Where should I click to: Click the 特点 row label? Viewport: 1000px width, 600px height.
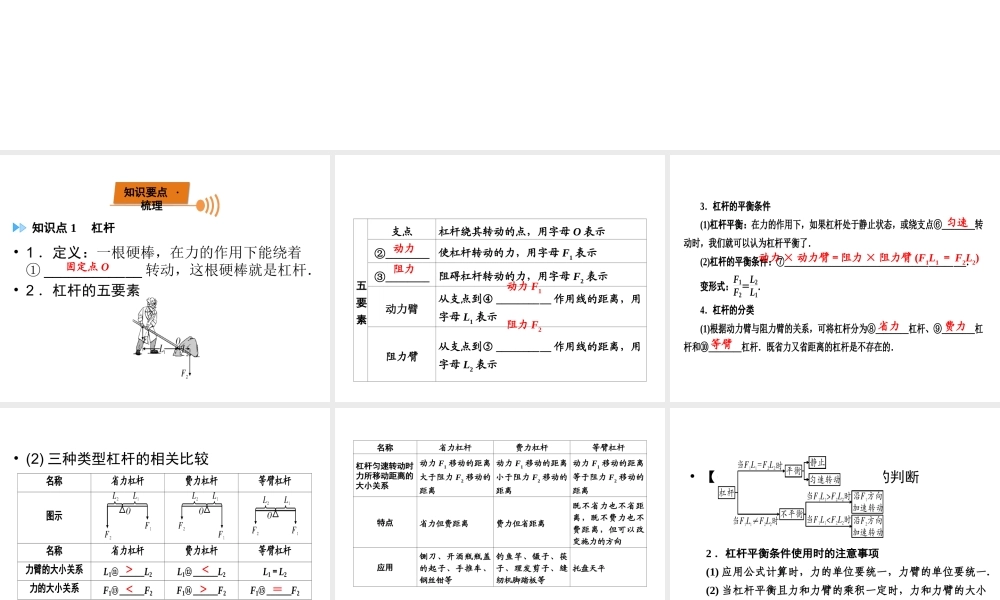click(385, 522)
